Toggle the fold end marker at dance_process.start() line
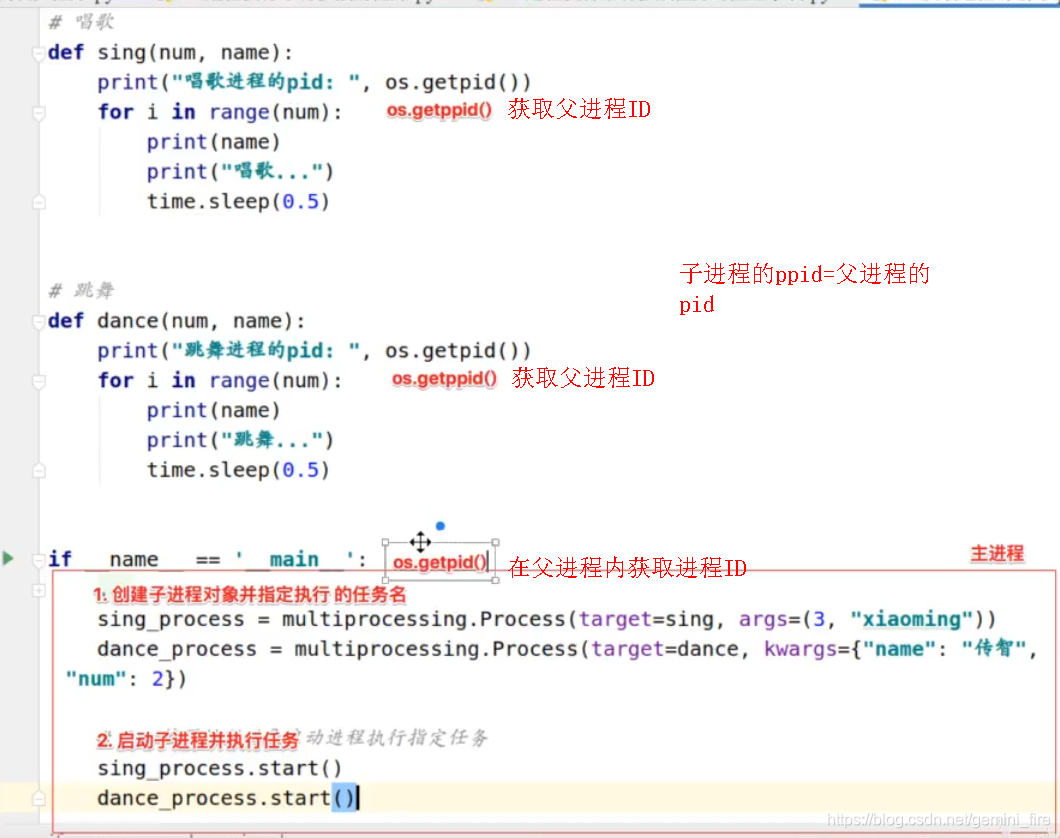The width and height of the screenshot is (1060, 838). (x=39, y=798)
